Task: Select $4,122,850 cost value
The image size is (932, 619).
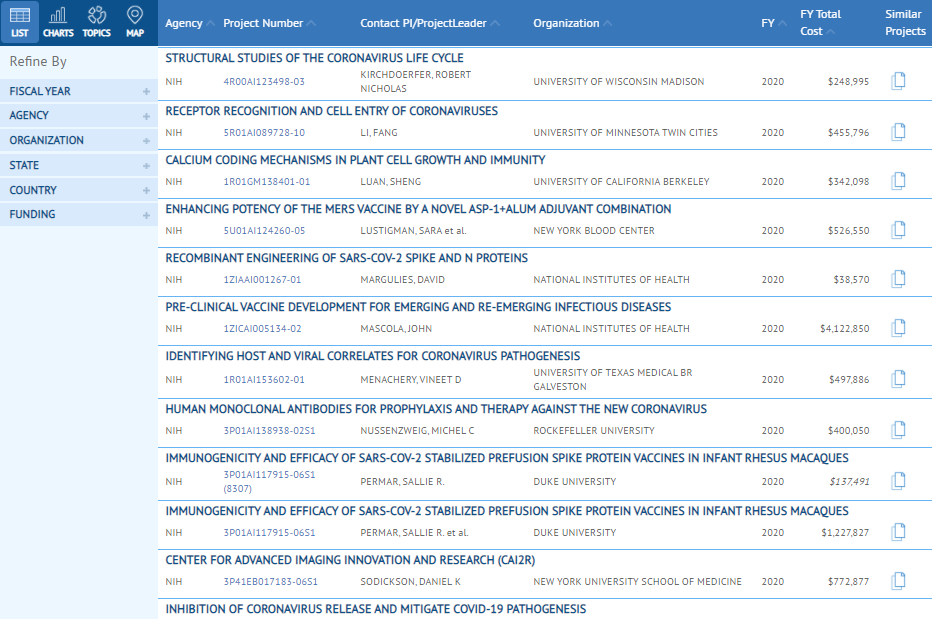Action: (845, 328)
